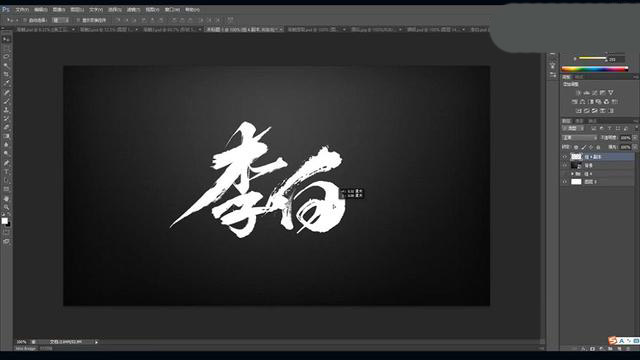Open the 编辑 Edit menu
The image size is (640, 360).
pos(40,9)
